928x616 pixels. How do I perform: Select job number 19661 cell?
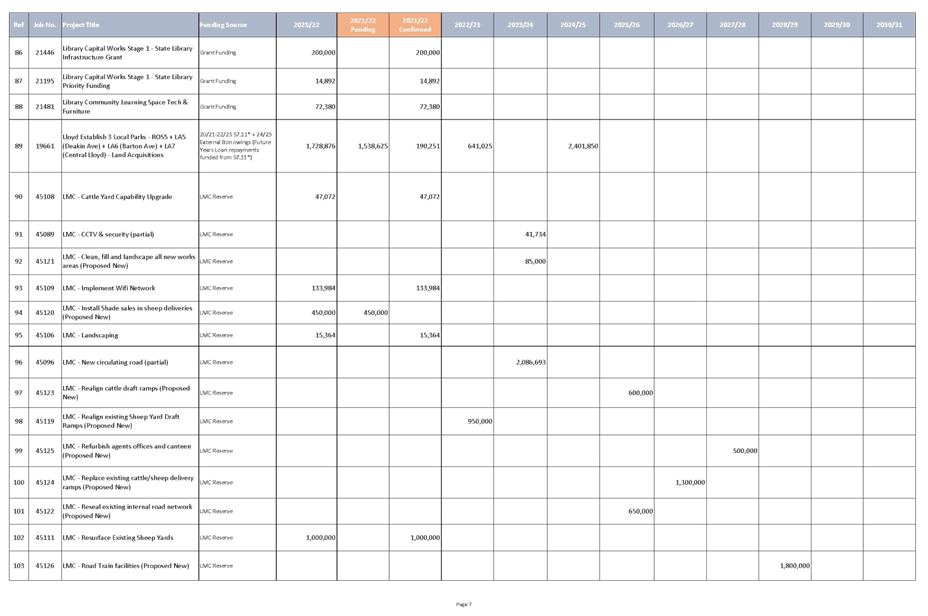(x=45, y=146)
